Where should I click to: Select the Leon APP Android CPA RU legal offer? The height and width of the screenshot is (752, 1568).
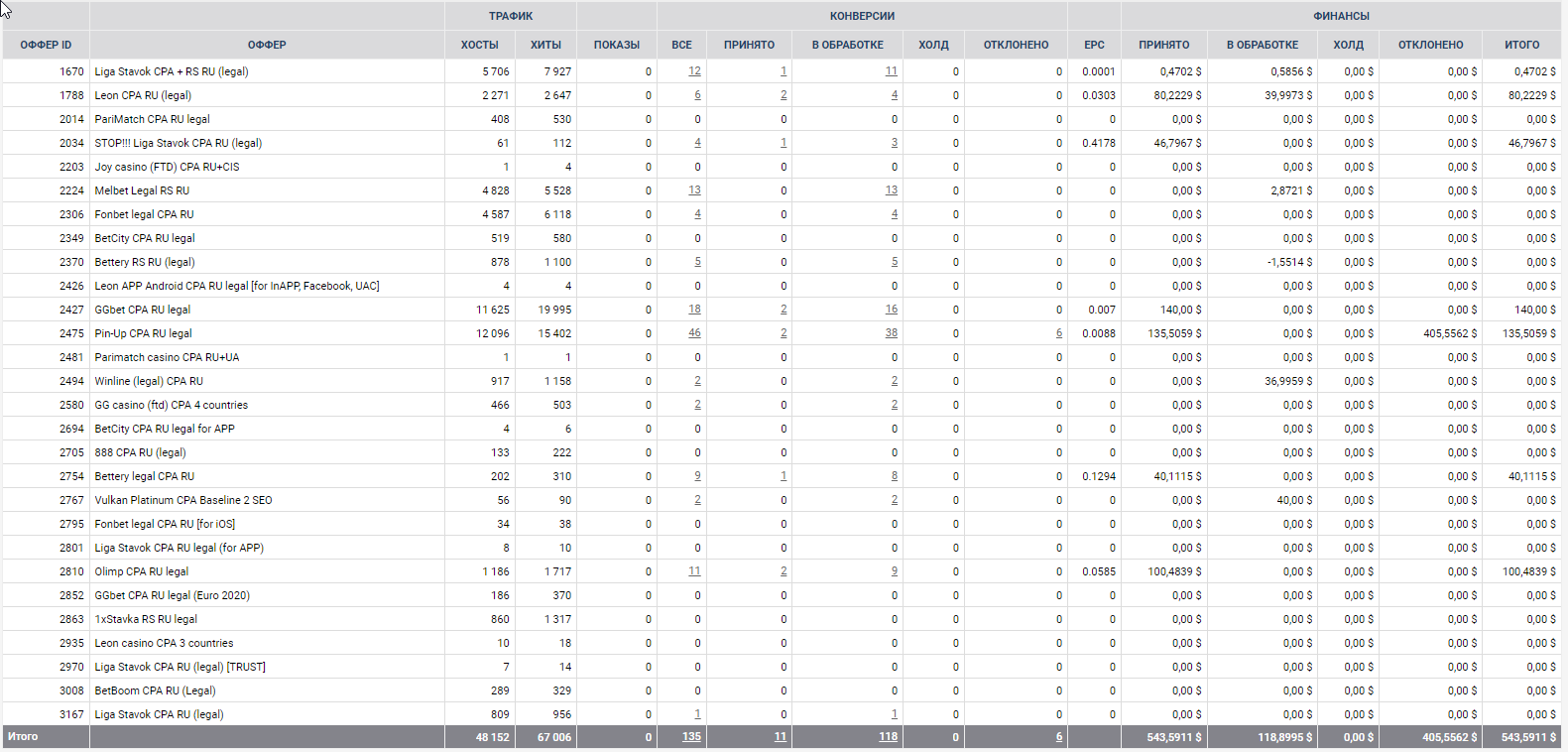[x=237, y=286]
